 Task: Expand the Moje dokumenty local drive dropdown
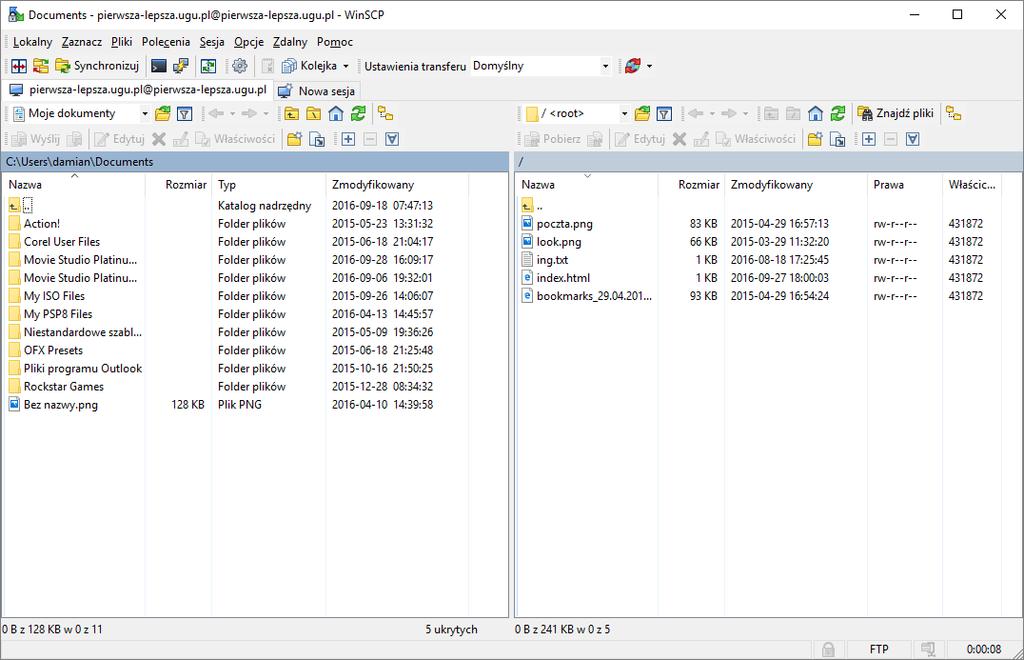point(144,114)
